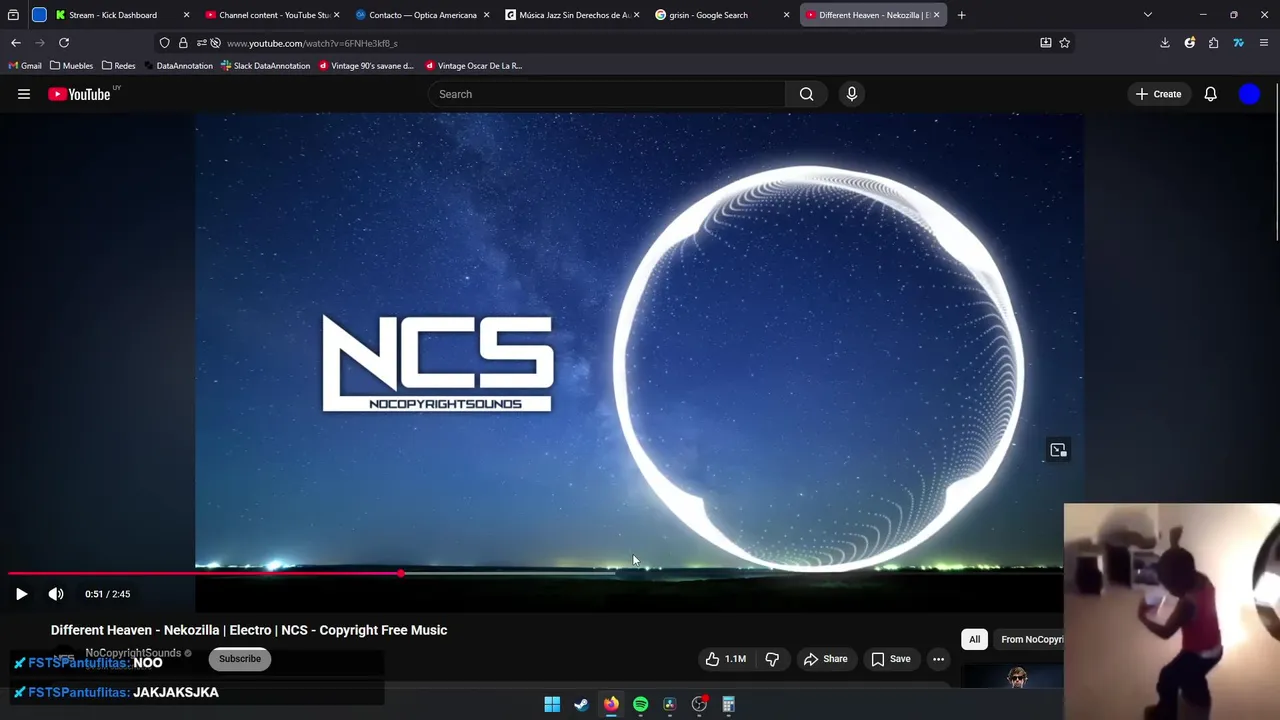Bookmark this page with star
1280x720 pixels.
[1064, 43]
